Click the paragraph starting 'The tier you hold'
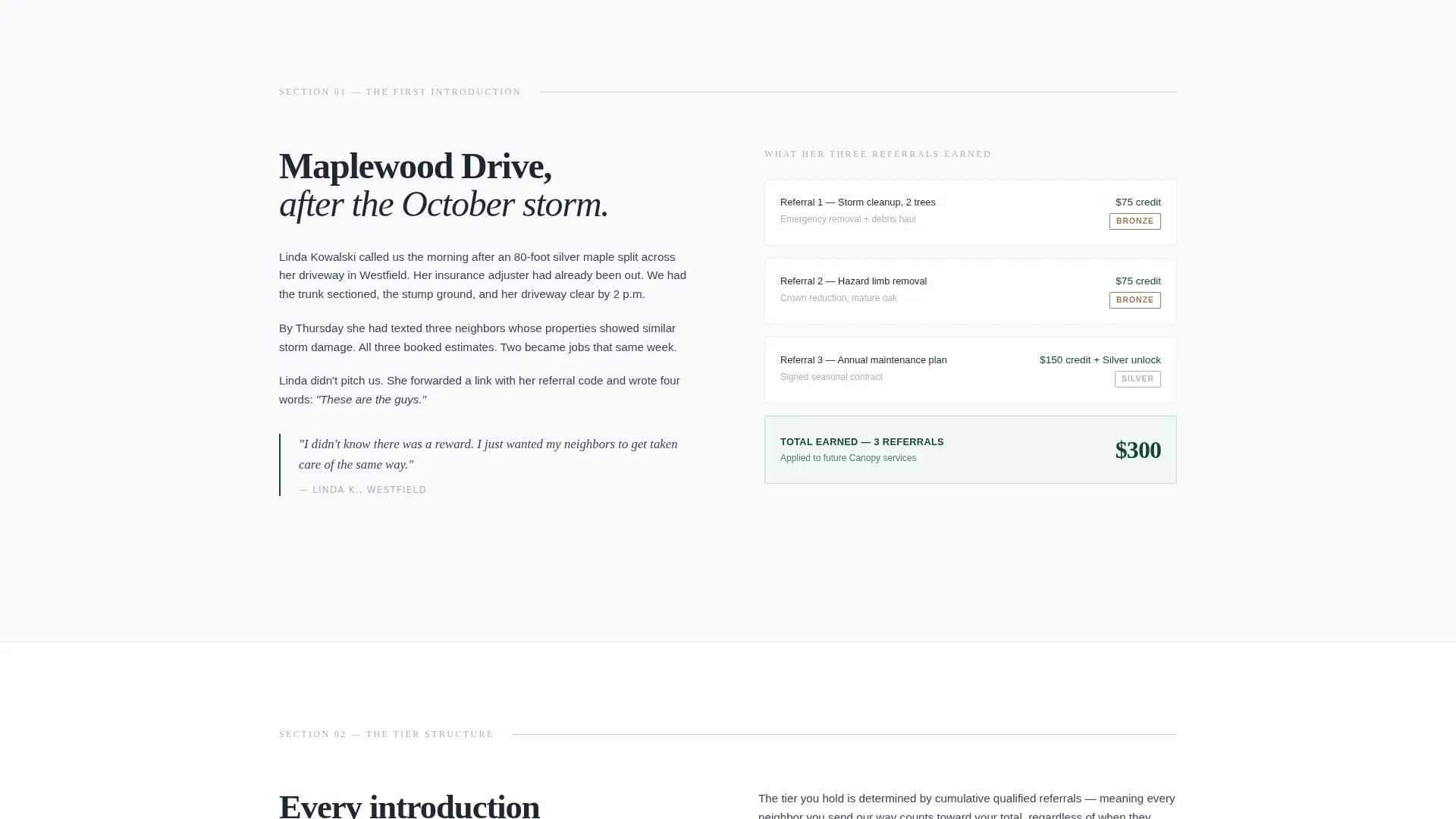 967,805
